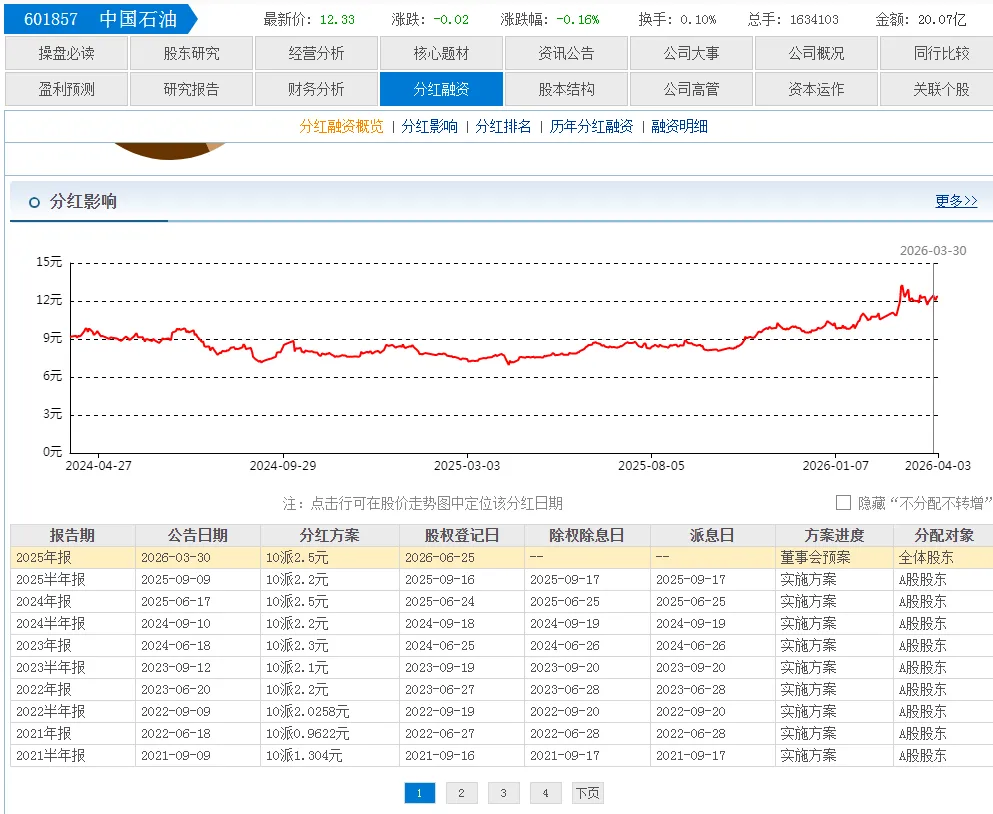This screenshot has height=814, width=993.
Task: Select the 2025年报 dividend row
Action: (x=502, y=557)
